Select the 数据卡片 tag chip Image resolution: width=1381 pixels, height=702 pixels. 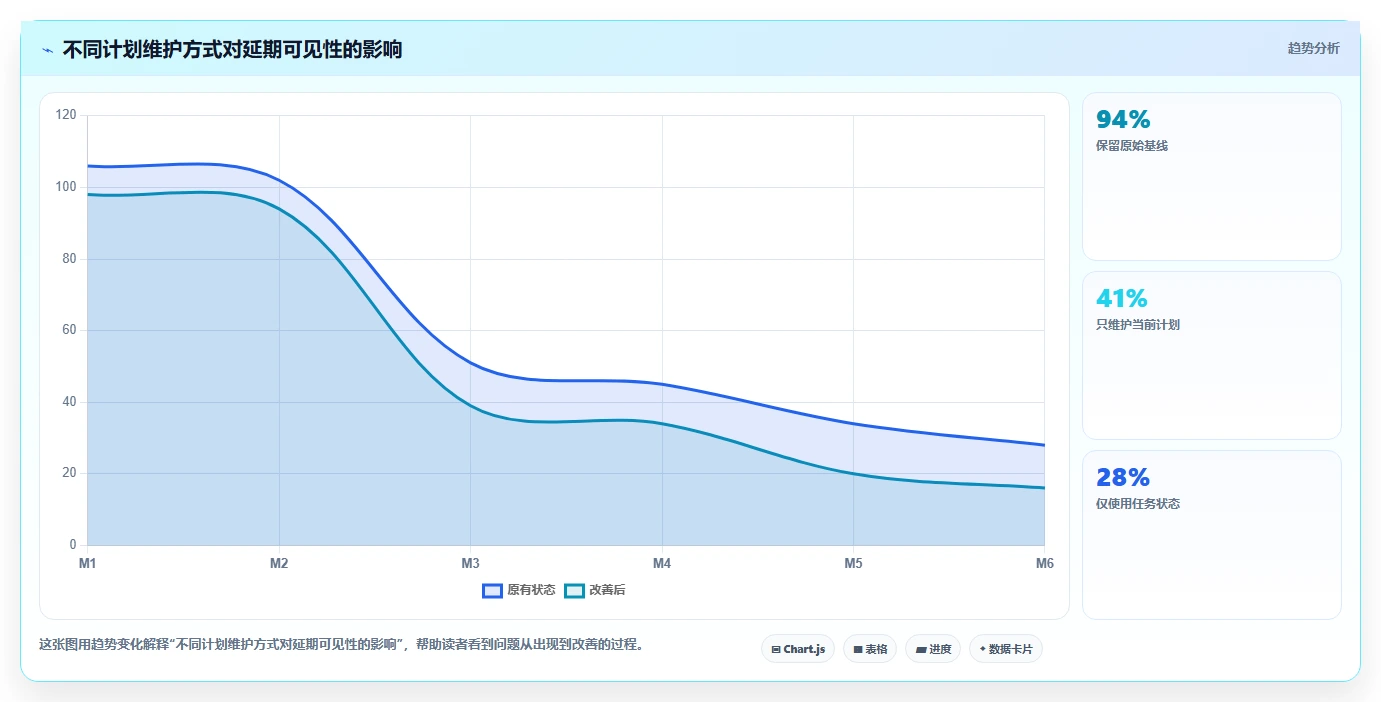click(1006, 649)
